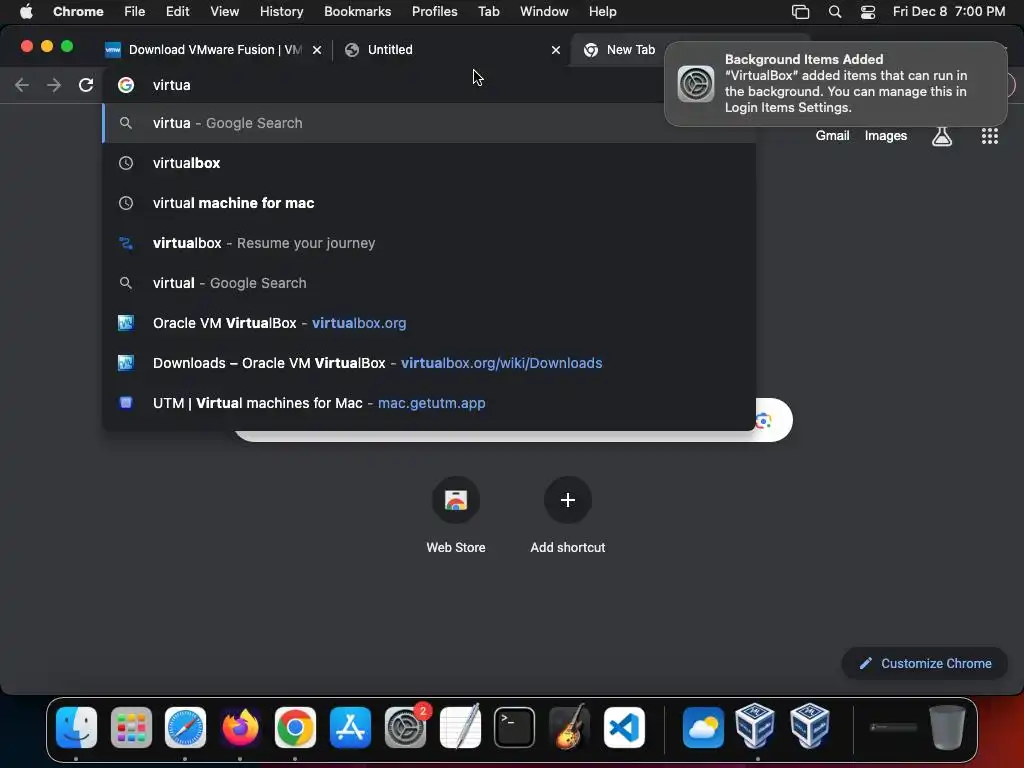Open the Trash in the Dock
Image resolution: width=1024 pixels, height=768 pixels.
(947, 727)
